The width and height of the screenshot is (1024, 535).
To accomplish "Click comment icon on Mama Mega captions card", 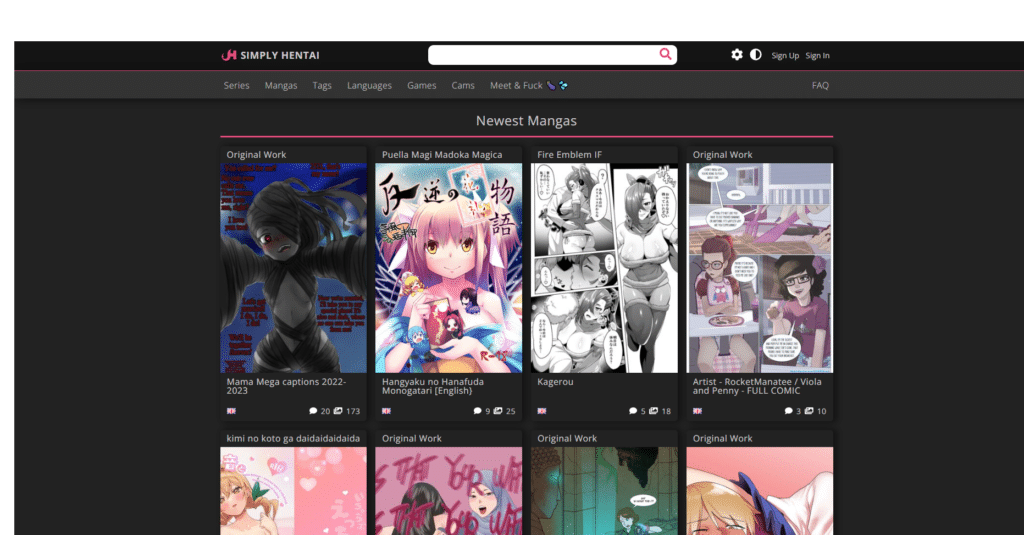I will coord(313,411).
